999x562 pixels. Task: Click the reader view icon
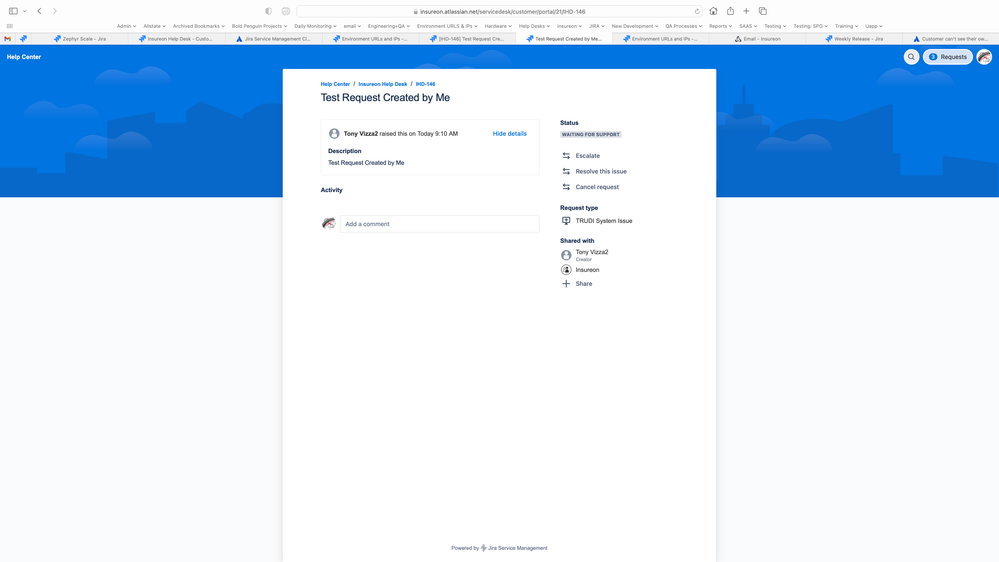pyautogui.click(x=285, y=11)
